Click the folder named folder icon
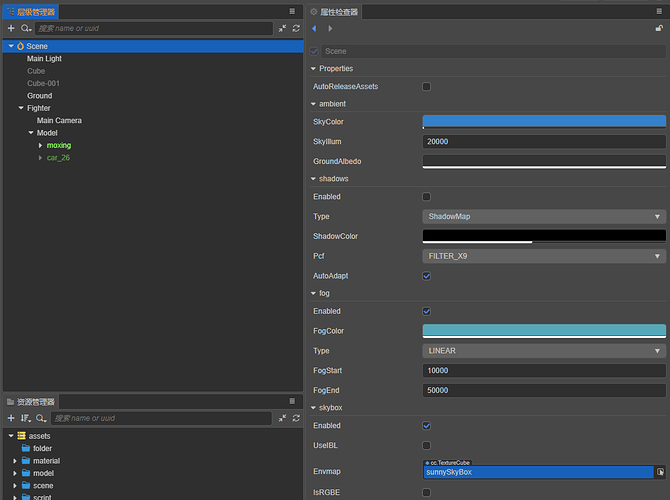670x500 pixels. [26, 448]
